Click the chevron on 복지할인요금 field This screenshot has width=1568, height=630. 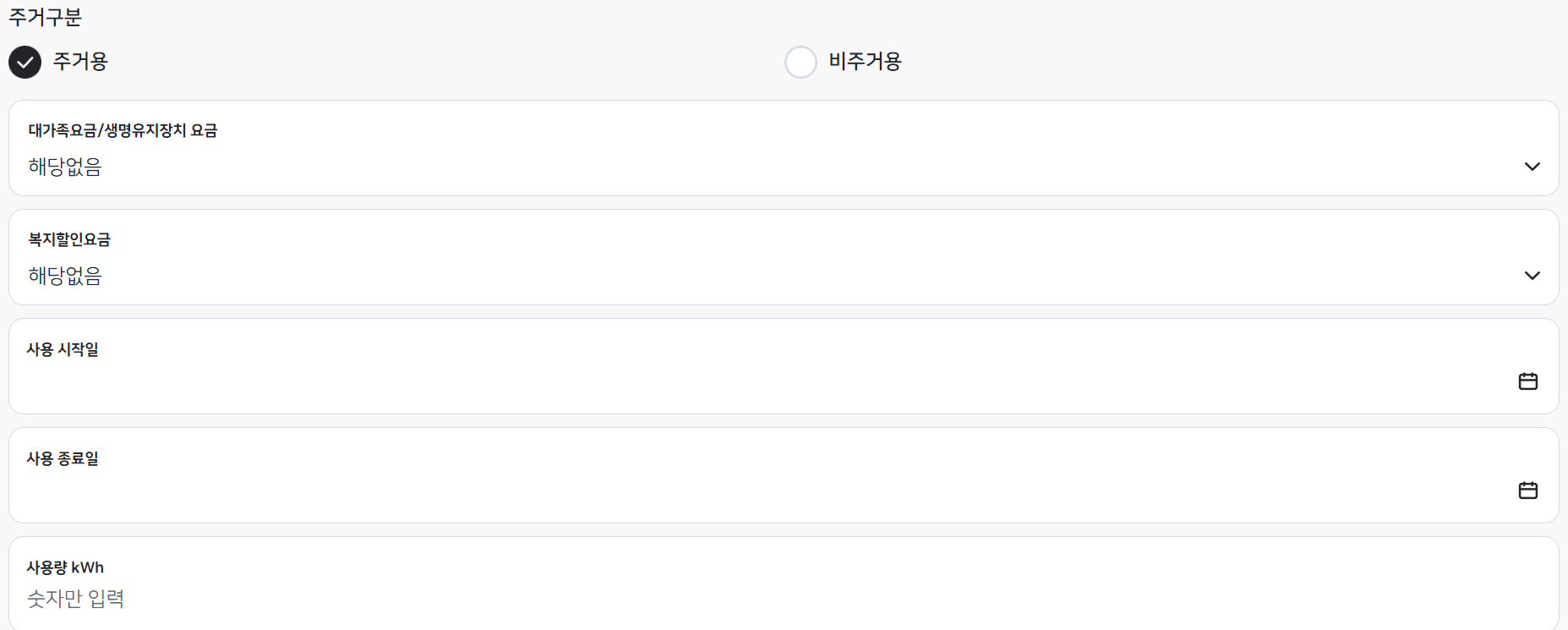tap(1532, 275)
